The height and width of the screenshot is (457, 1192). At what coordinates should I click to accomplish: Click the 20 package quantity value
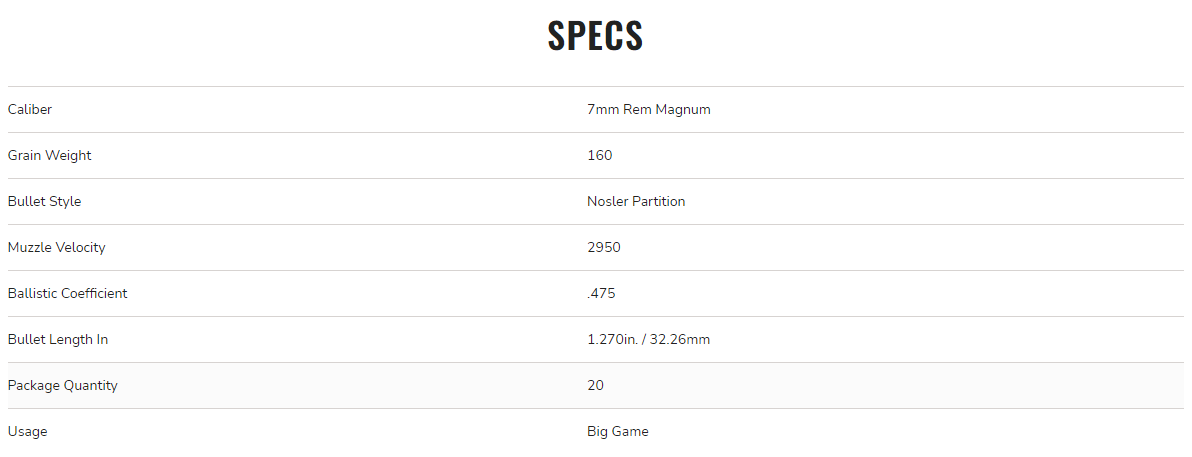click(595, 386)
